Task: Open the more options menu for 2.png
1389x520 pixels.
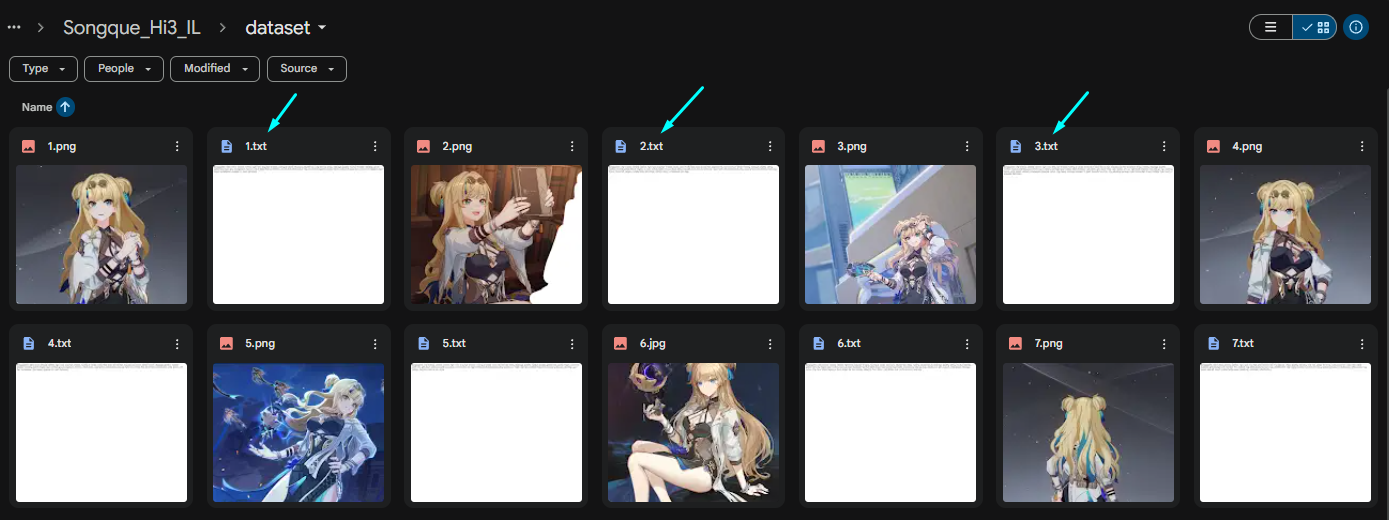Action: (x=572, y=146)
